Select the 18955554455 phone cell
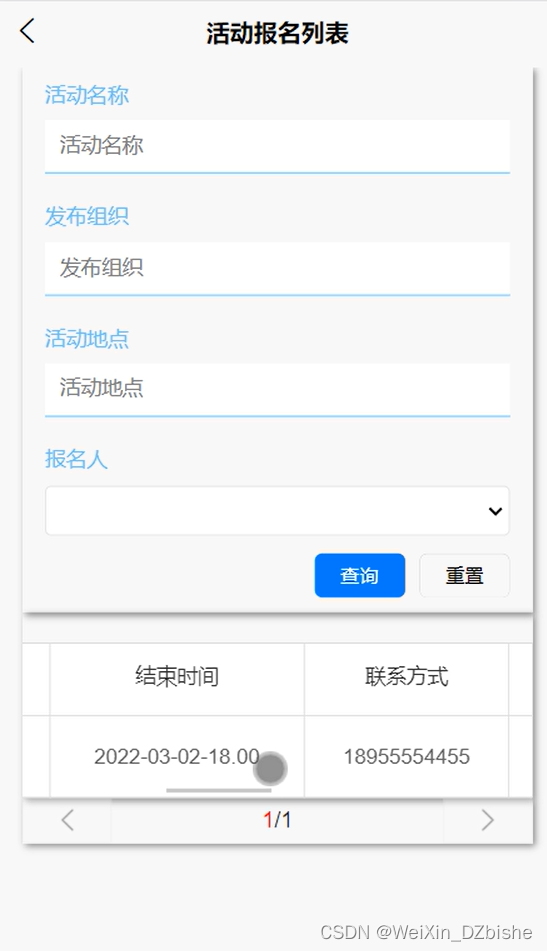 tap(406, 756)
